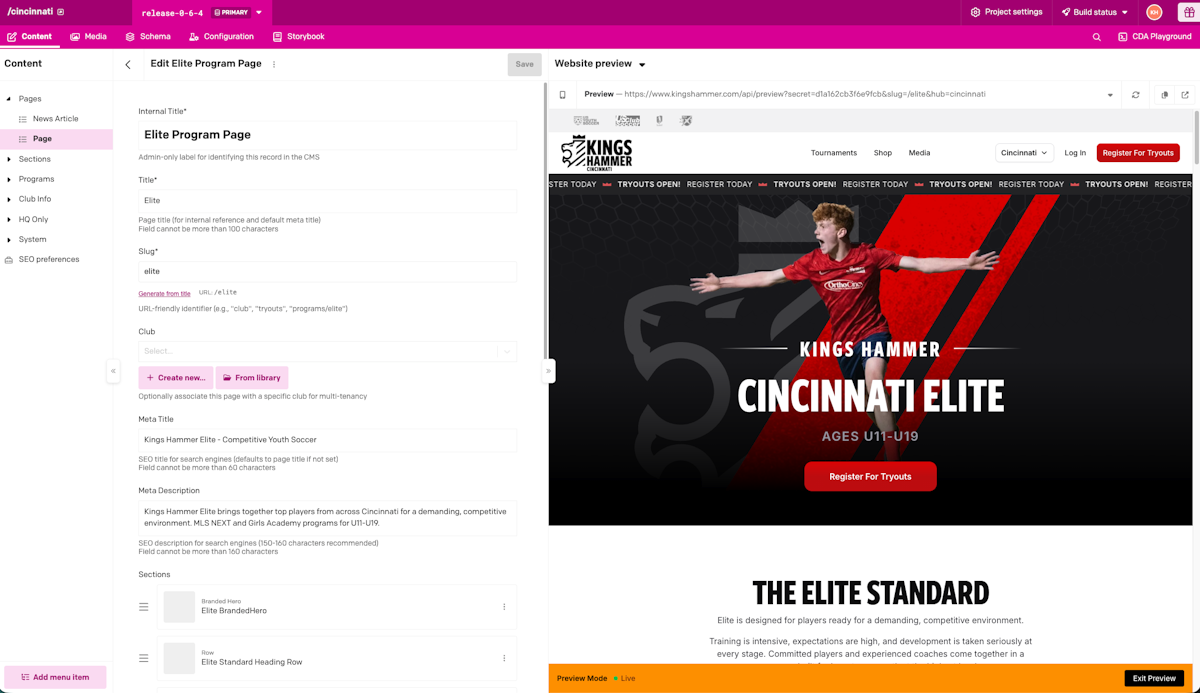Open CDA Playground
This screenshot has width=1200, height=693.
[1154, 37]
